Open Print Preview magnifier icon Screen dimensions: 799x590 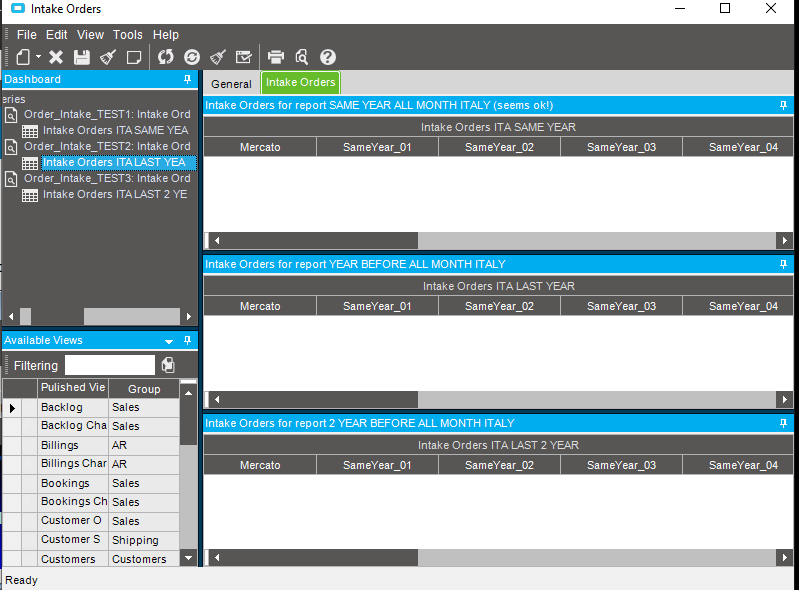point(301,57)
